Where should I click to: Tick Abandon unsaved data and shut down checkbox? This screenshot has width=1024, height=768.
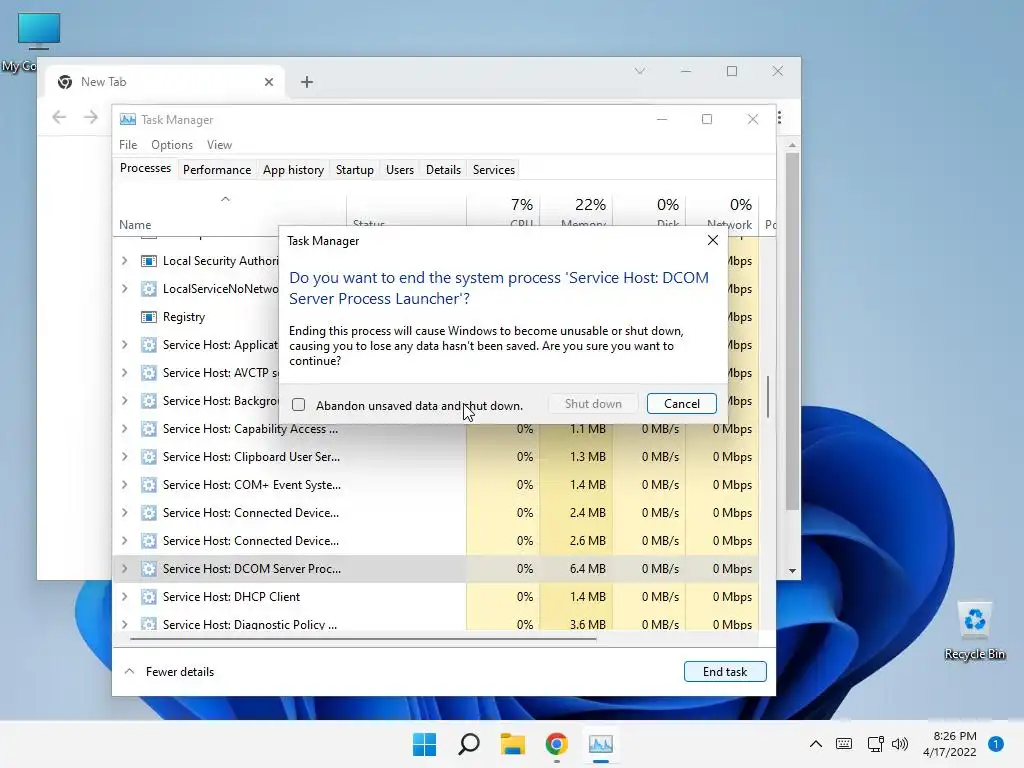[x=298, y=405]
